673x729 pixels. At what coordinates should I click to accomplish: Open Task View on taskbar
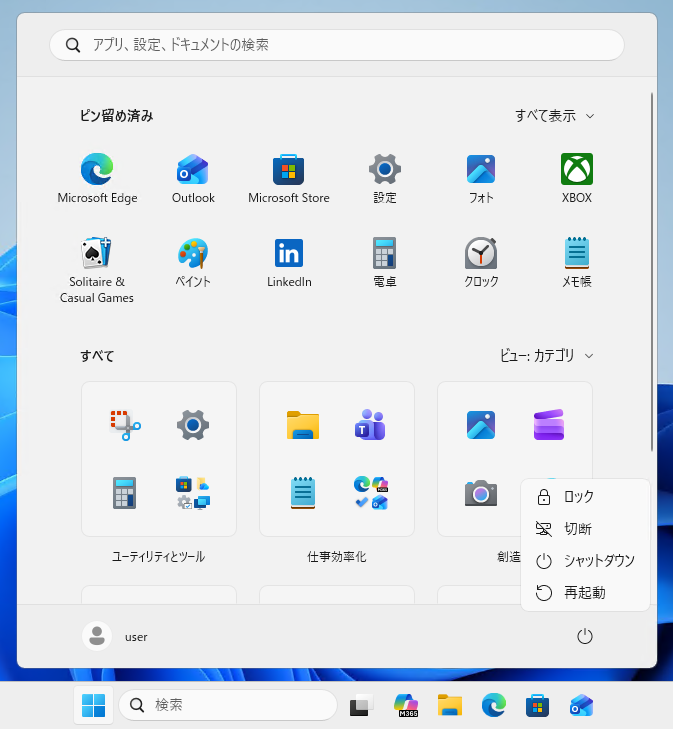pyautogui.click(x=362, y=705)
